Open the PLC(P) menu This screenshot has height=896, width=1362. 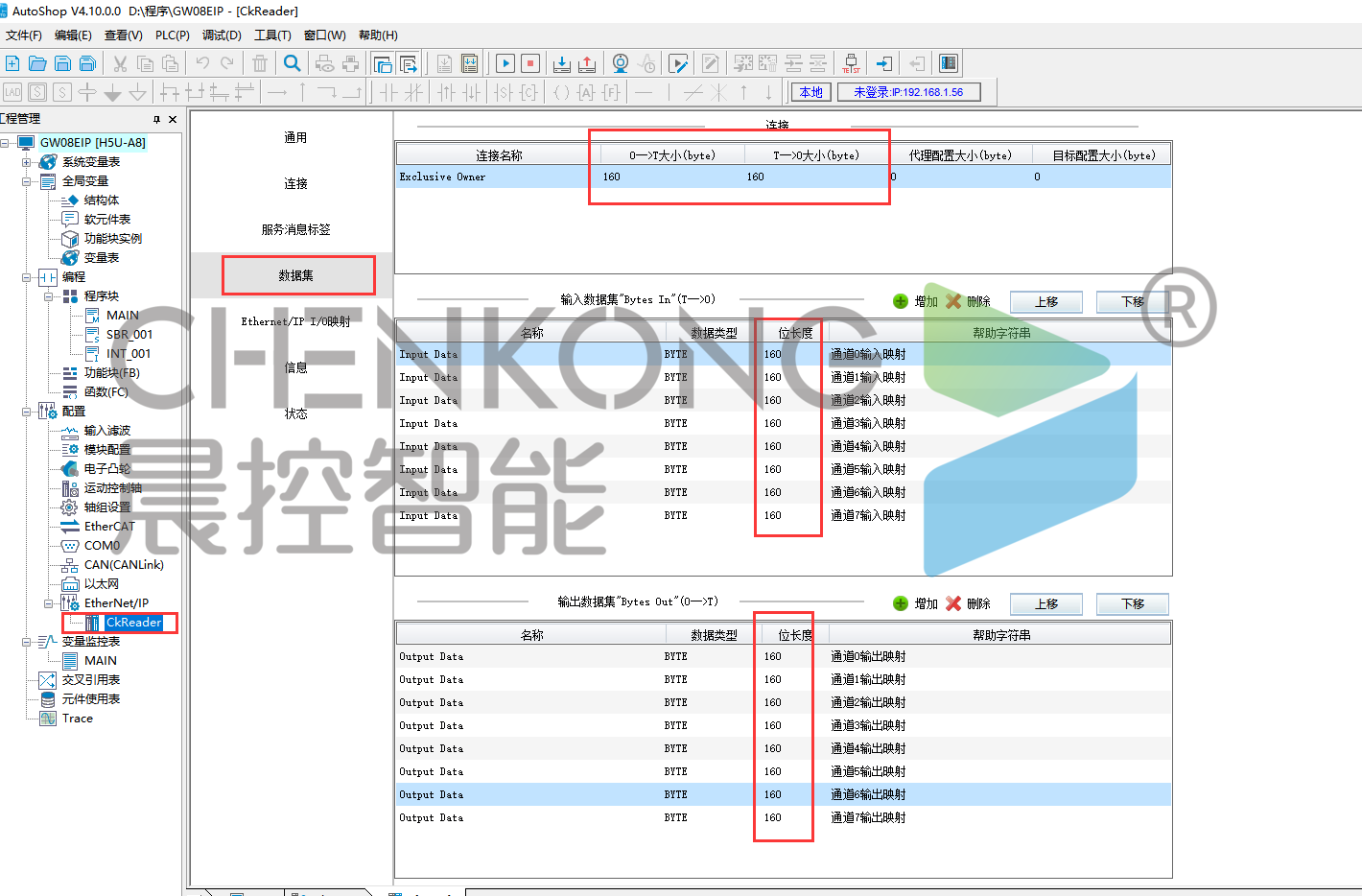coord(173,35)
